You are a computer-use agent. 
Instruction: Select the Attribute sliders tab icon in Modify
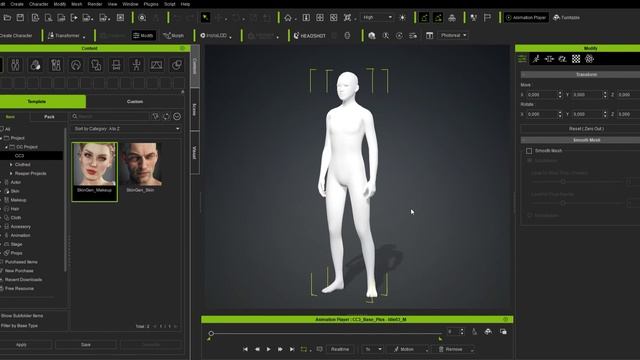[522, 59]
